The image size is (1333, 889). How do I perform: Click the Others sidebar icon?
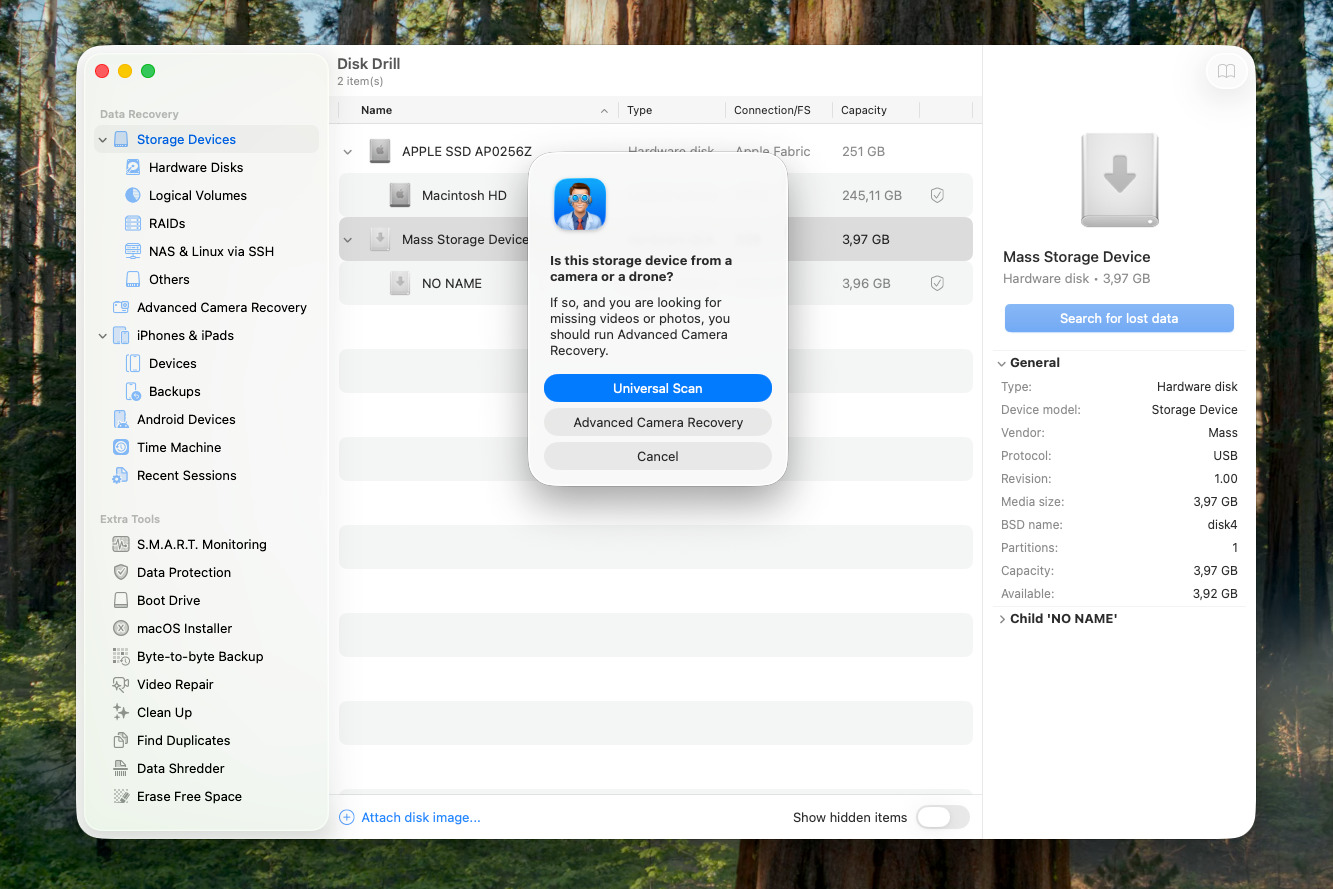(133, 279)
